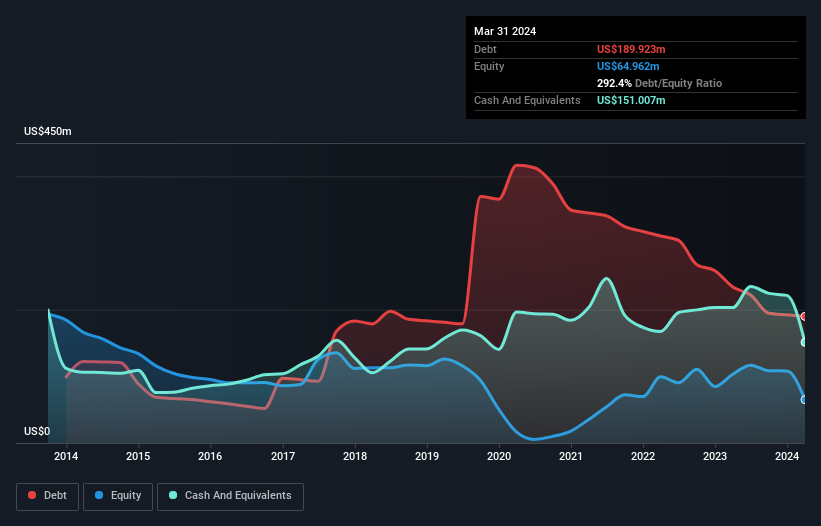Click Cash And Equivalents label in tooltip
This screenshot has width=821, height=526.
pyautogui.click(x=527, y=100)
